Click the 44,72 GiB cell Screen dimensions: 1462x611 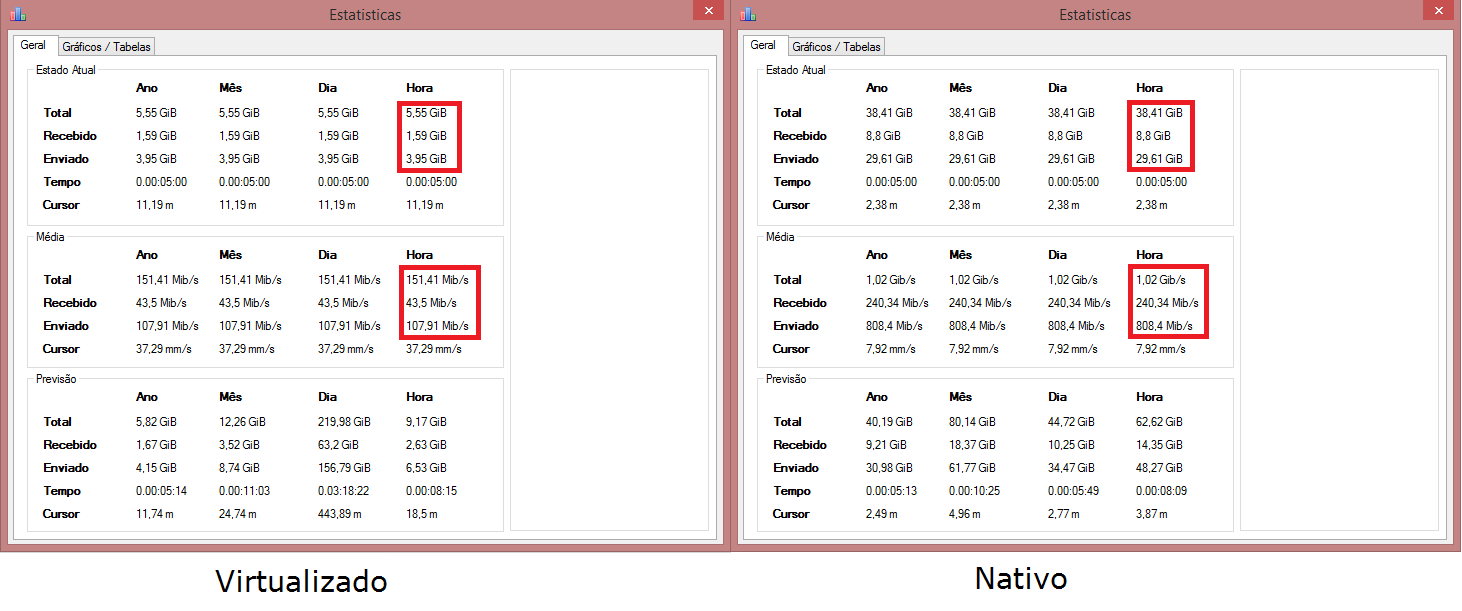point(1071,422)
